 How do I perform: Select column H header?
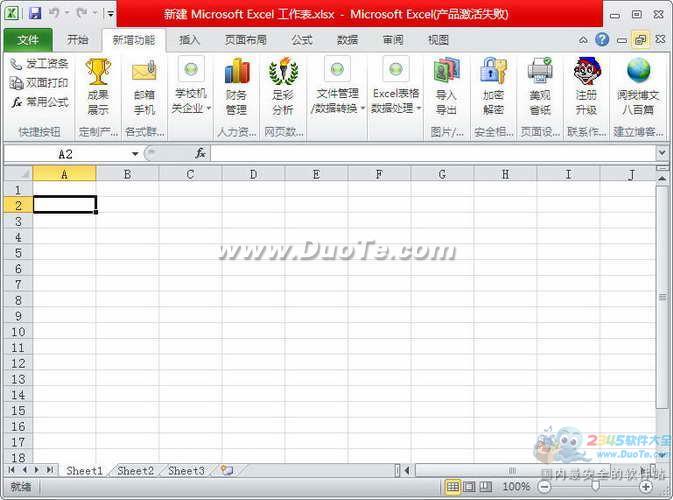506,174
